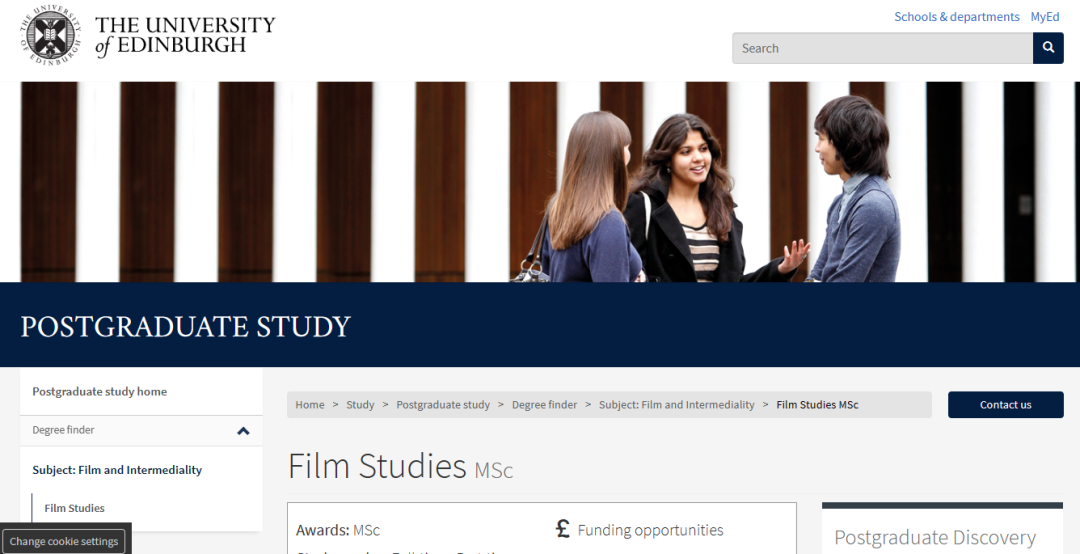
Task: Click the students hero banner image
Action: (540, 182)
